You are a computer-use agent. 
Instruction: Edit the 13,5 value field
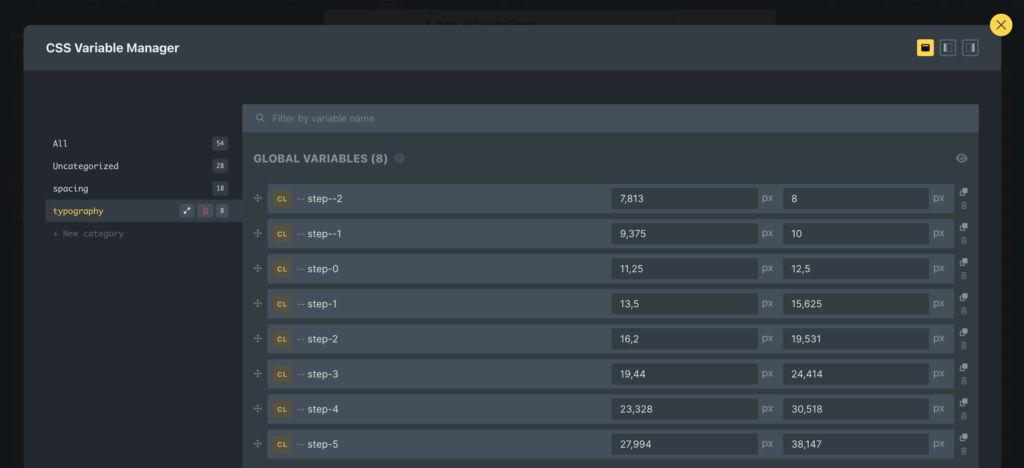point(684,304)
